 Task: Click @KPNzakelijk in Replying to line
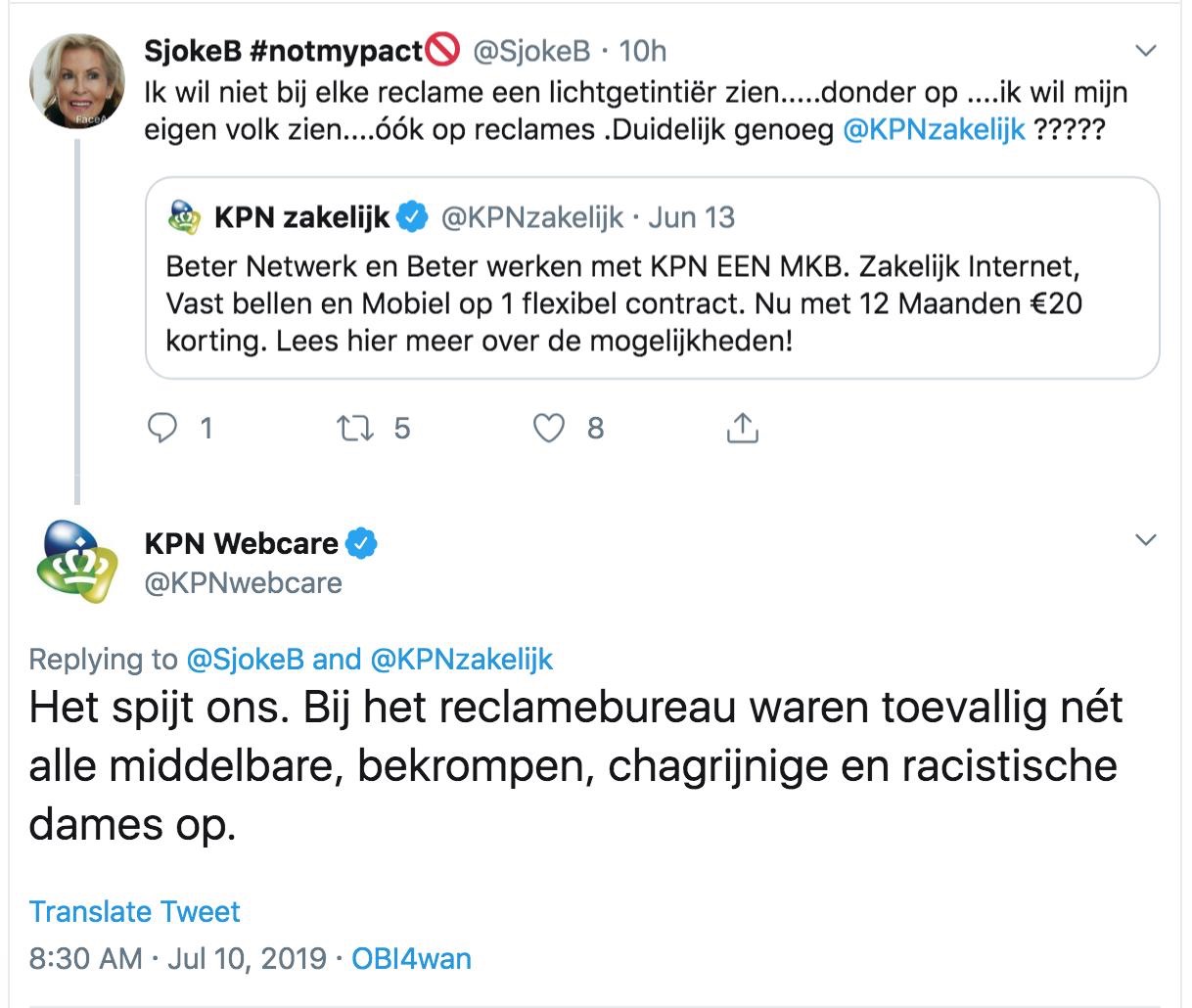point(461,660)
